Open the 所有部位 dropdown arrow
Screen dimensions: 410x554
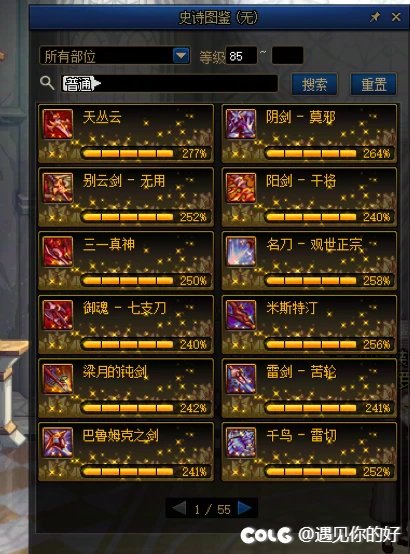(x=181, y=56)
